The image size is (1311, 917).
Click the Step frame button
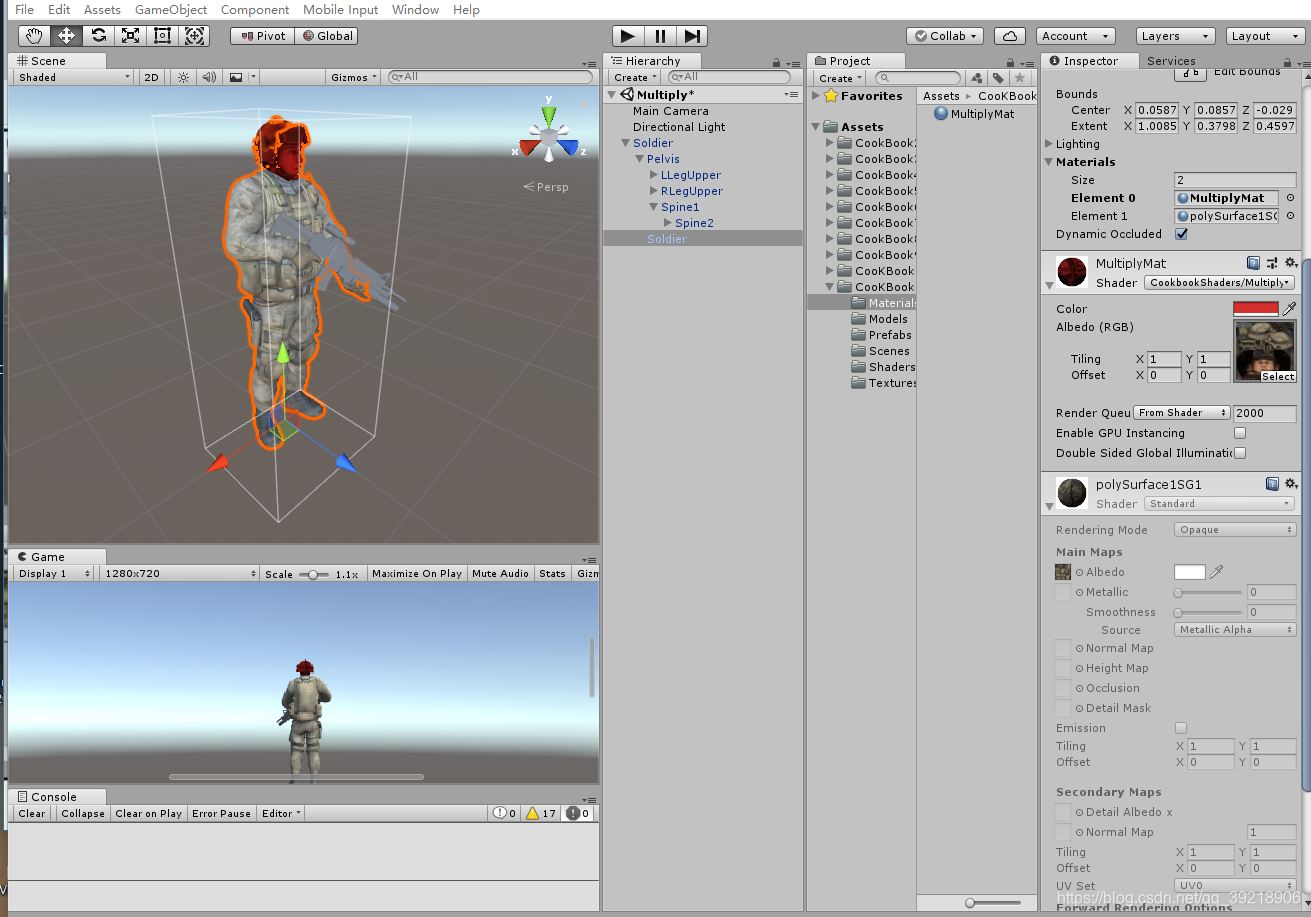[692, 36]
